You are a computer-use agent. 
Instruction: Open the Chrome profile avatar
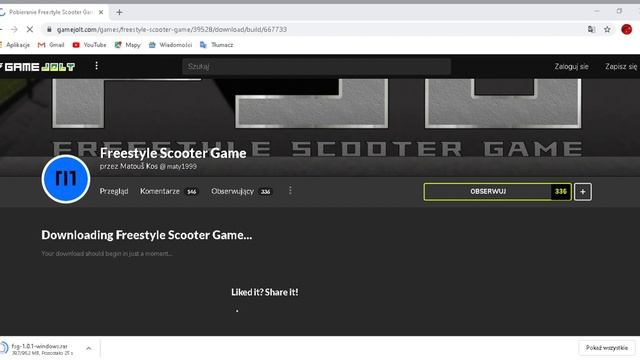(x=627, y=29)
